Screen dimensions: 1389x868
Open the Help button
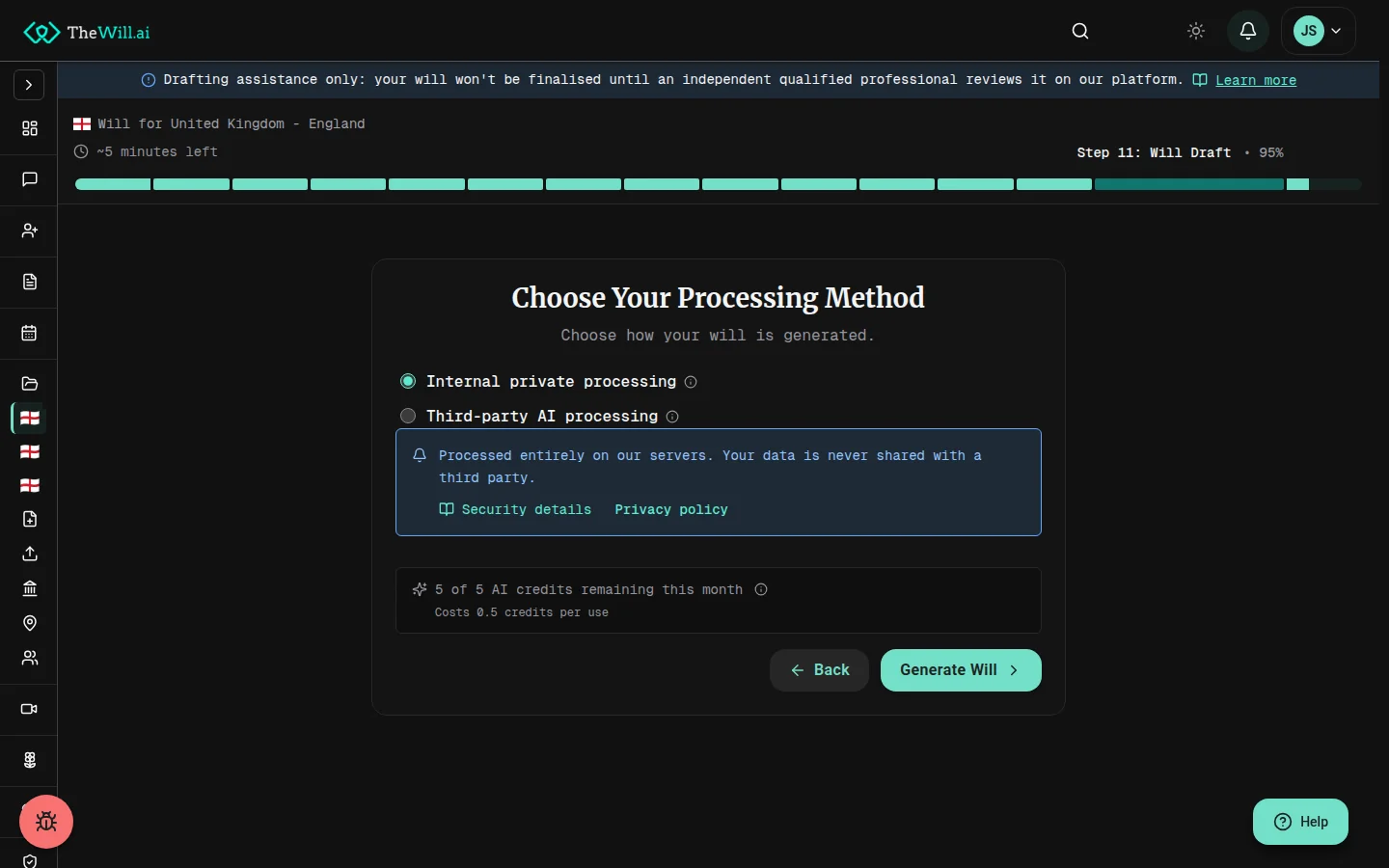(1300, 822)
